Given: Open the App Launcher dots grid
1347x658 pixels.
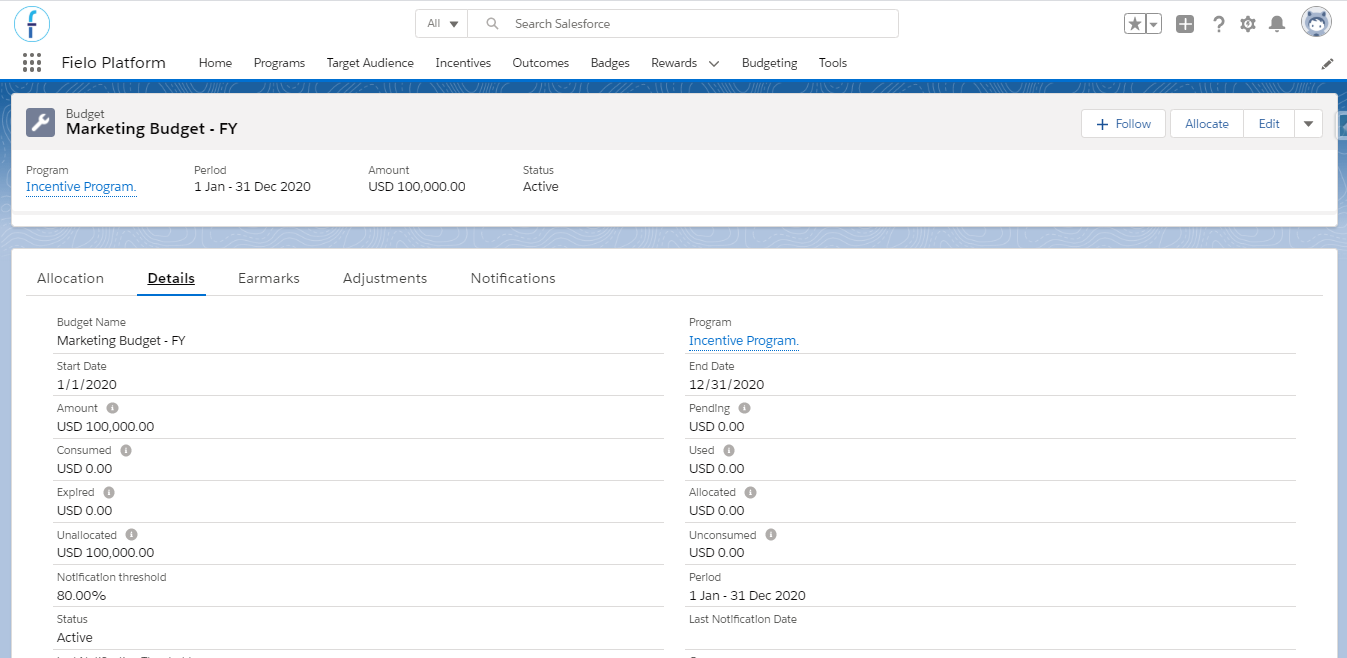Looking at the screenshot, I should pyautogui.click(x=32, y=63).
